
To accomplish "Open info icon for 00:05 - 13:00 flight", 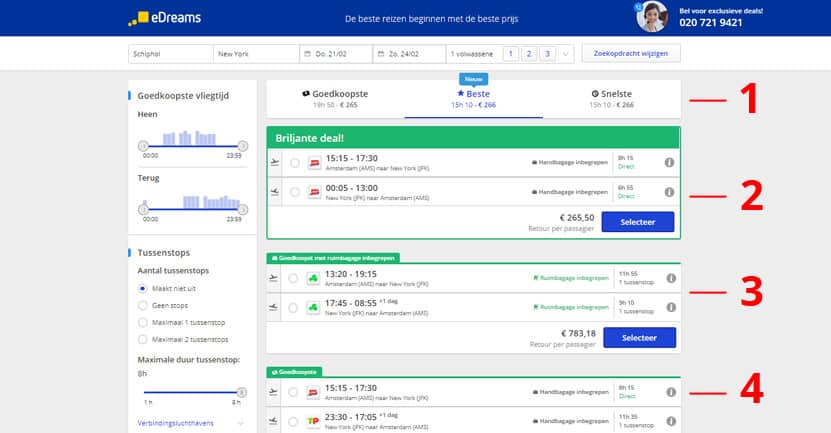I will tap(669, 192).
